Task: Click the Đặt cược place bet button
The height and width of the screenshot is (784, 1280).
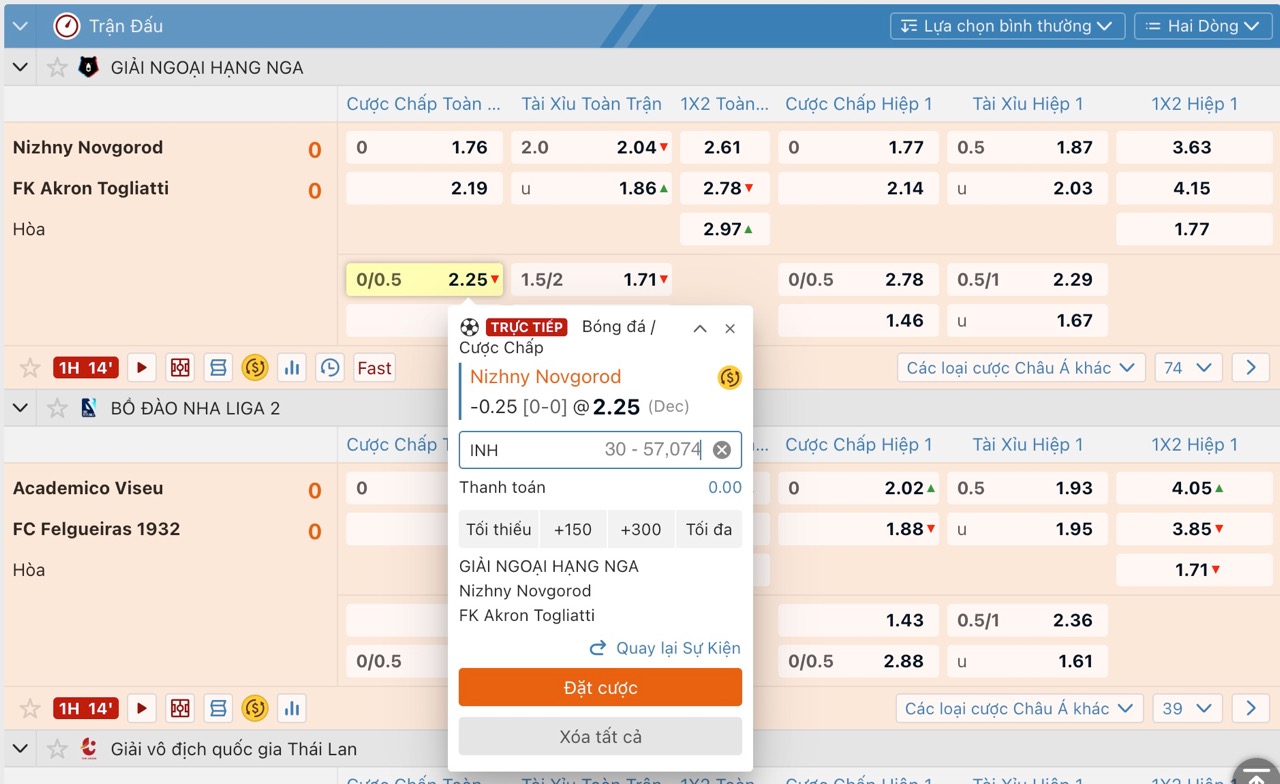Action: 600,688
